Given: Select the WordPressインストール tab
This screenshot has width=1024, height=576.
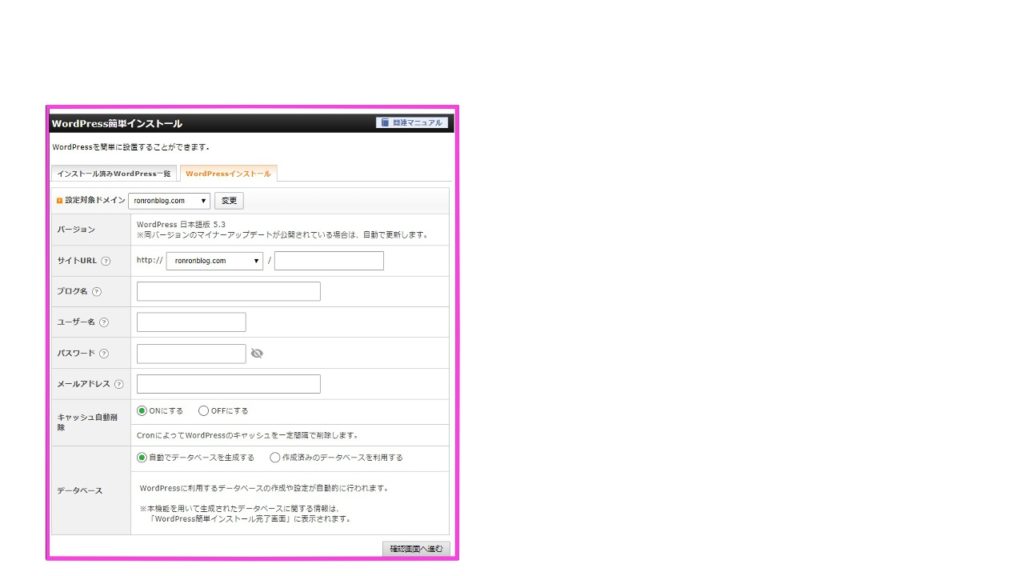Looking at the screenshot, I should coord(228,174).
